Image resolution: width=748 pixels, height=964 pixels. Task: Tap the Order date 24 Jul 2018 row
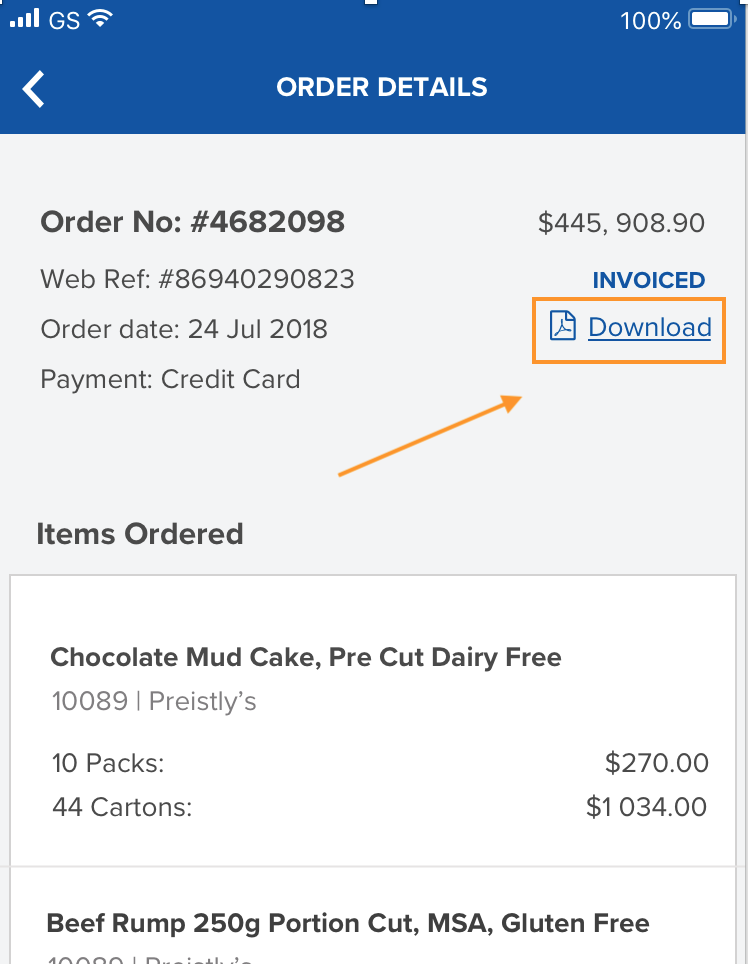(x=176, y=329)
